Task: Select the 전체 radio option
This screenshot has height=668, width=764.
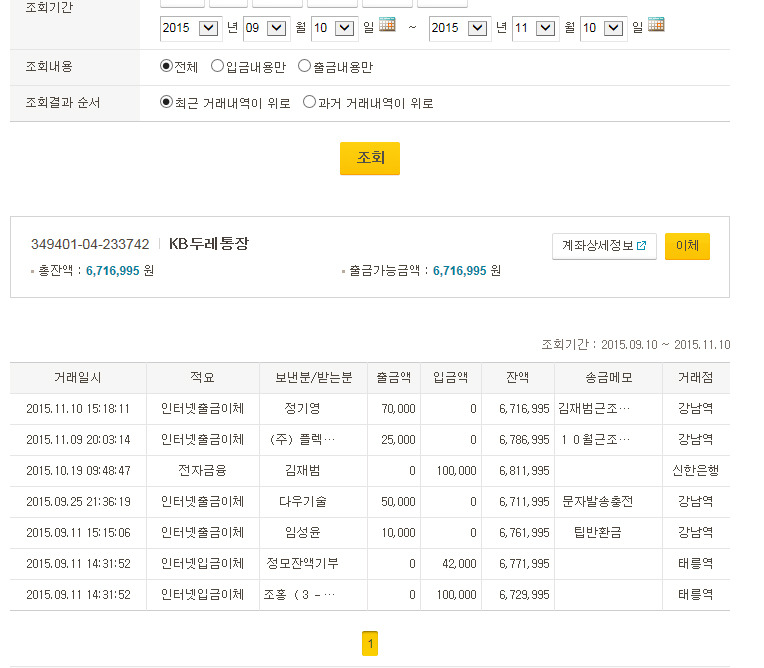Action: (167, 67)
